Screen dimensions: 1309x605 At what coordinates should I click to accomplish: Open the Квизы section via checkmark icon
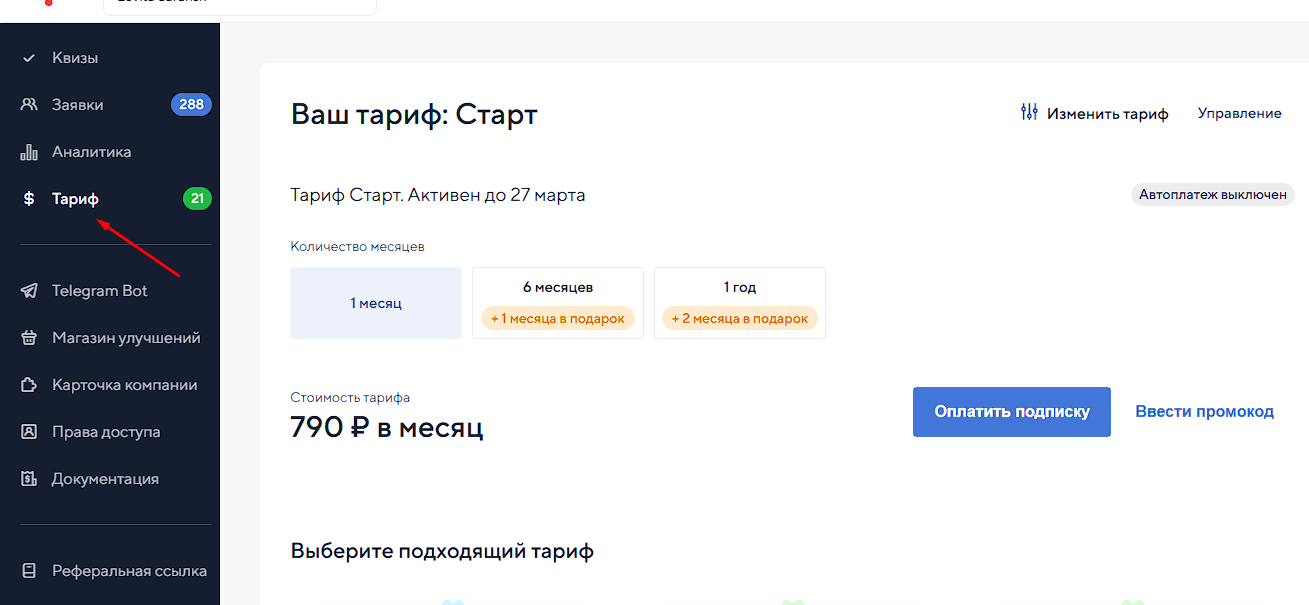point(29,57)
